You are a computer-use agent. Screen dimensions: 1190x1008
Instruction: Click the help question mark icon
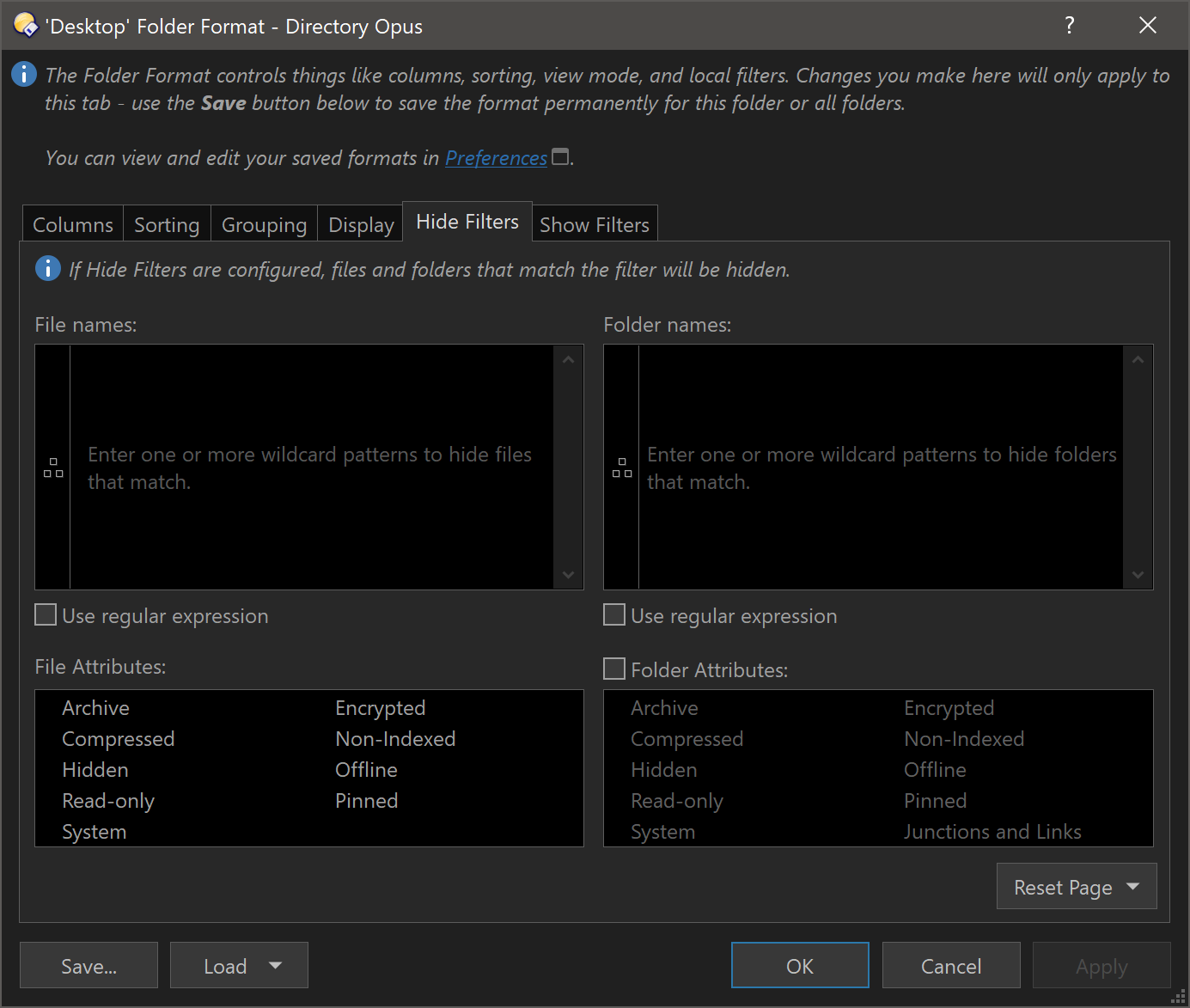[x=1070, y=25]
